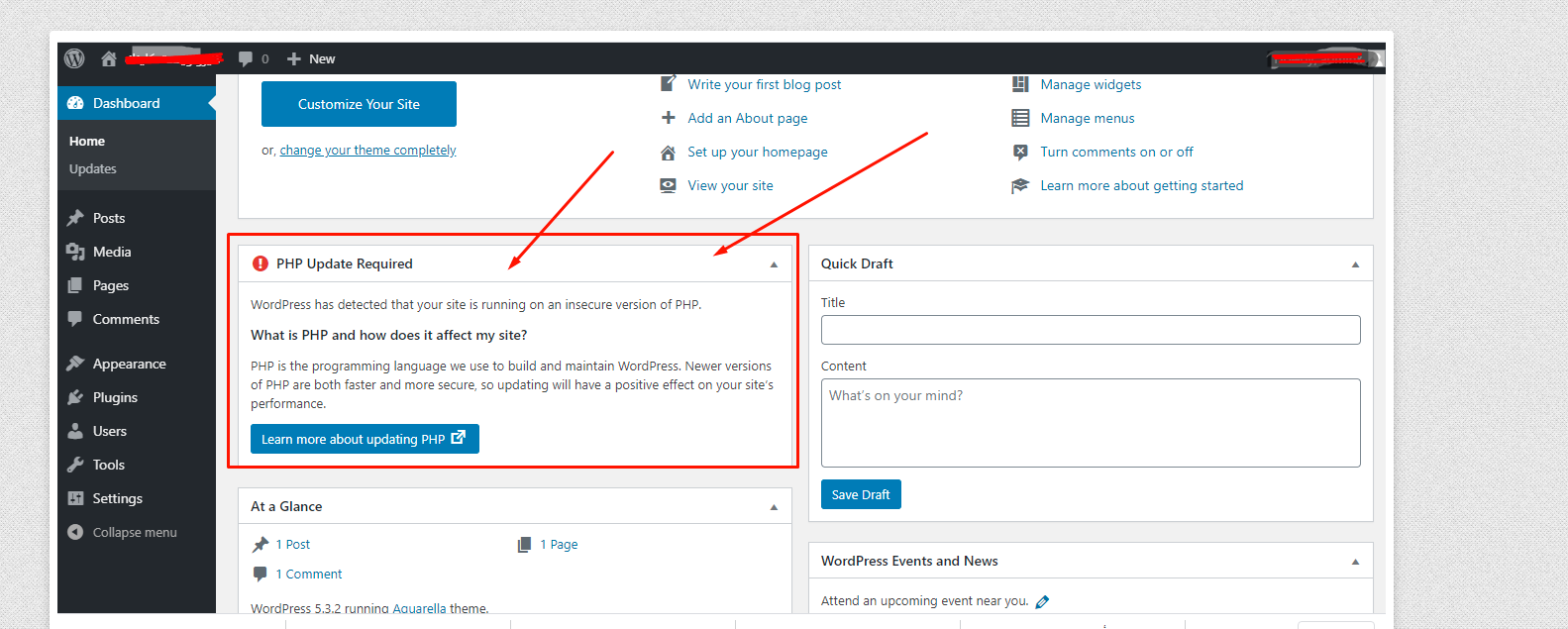The image size is (1568, 629).
Task: Click the Set up your homepage icon
Action: [x=669, y=153]
